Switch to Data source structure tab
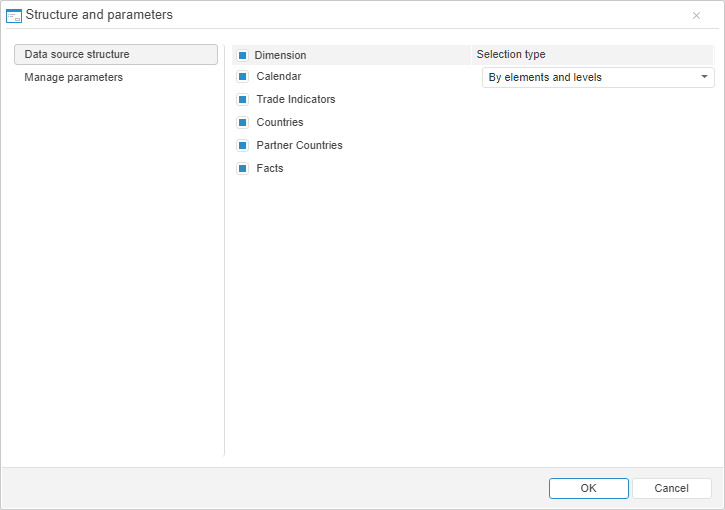Image resolution: width=725 pixels, height=510 pixels. pyautogui.click(x=116, y=54)
